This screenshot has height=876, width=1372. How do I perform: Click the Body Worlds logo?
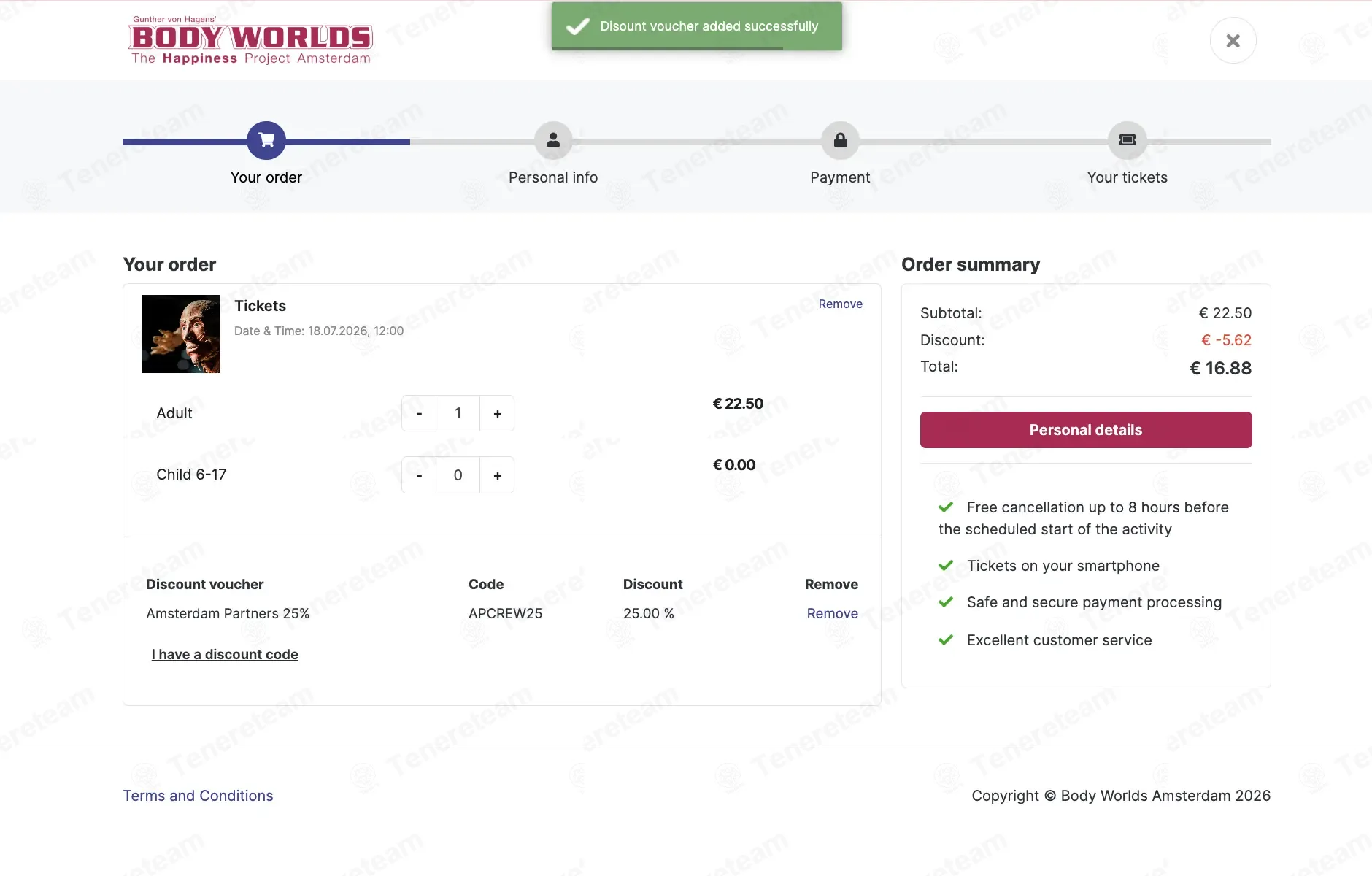[x=250, y=40]
